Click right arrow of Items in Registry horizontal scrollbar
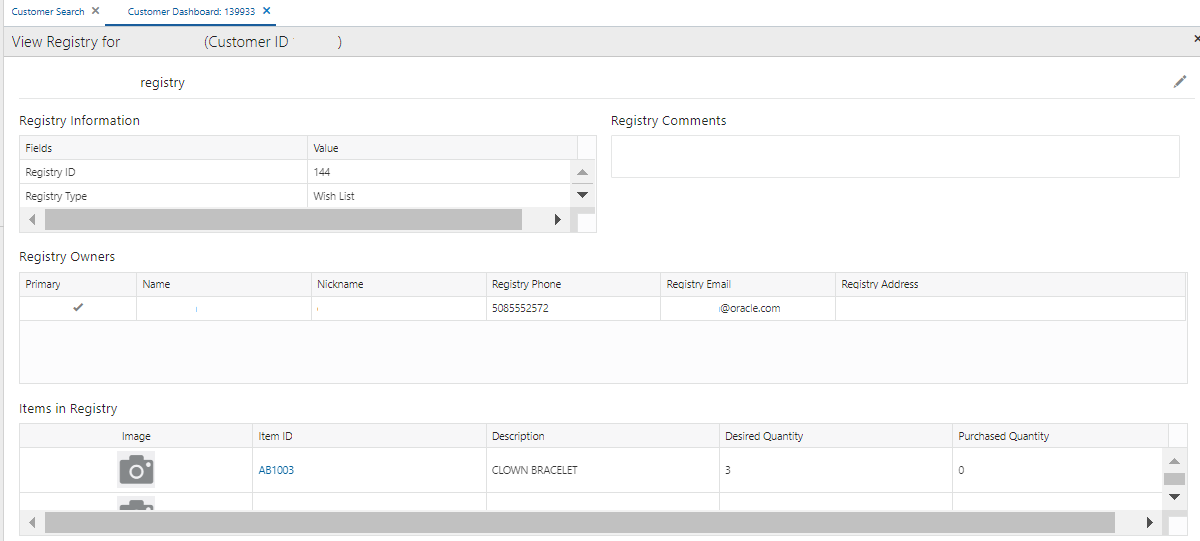Screen dimensions: 1200x541 [x=1149, y=522]
